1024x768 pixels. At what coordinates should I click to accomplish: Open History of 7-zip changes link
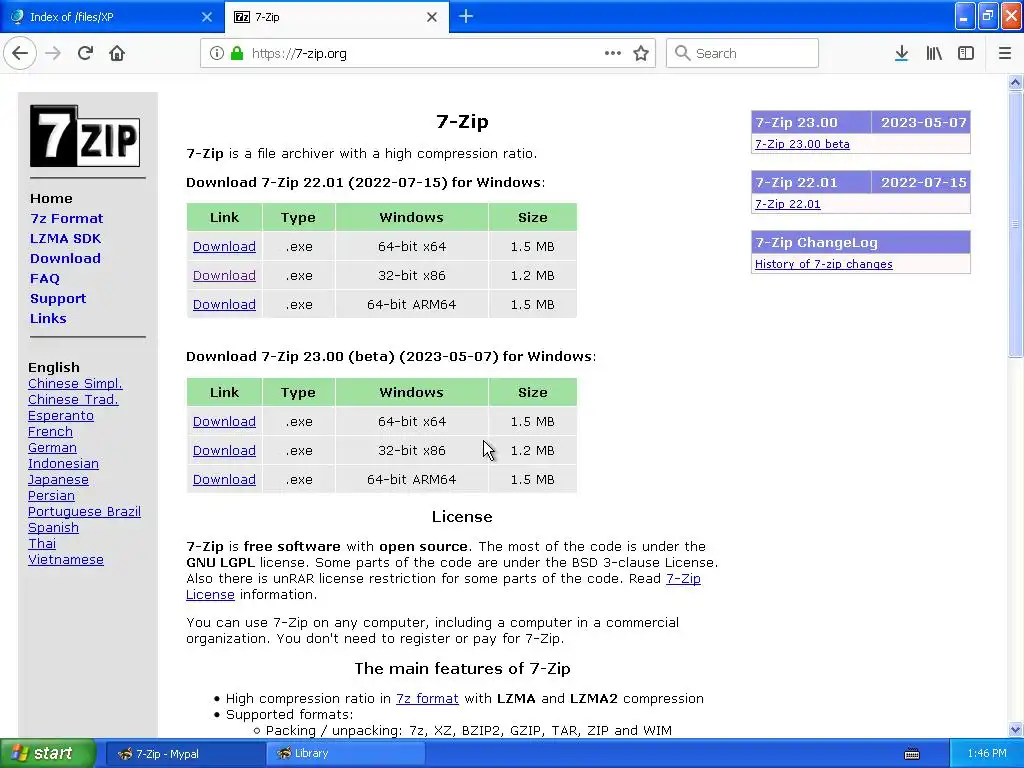coord(824,264)
